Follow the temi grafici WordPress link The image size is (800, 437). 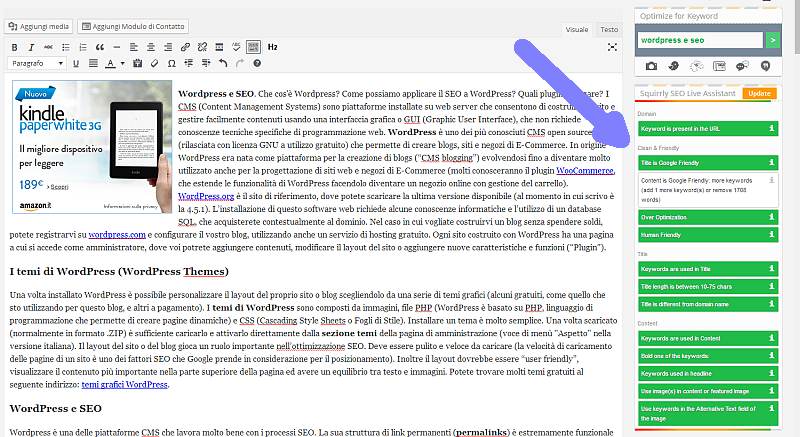tap(124, 384)
